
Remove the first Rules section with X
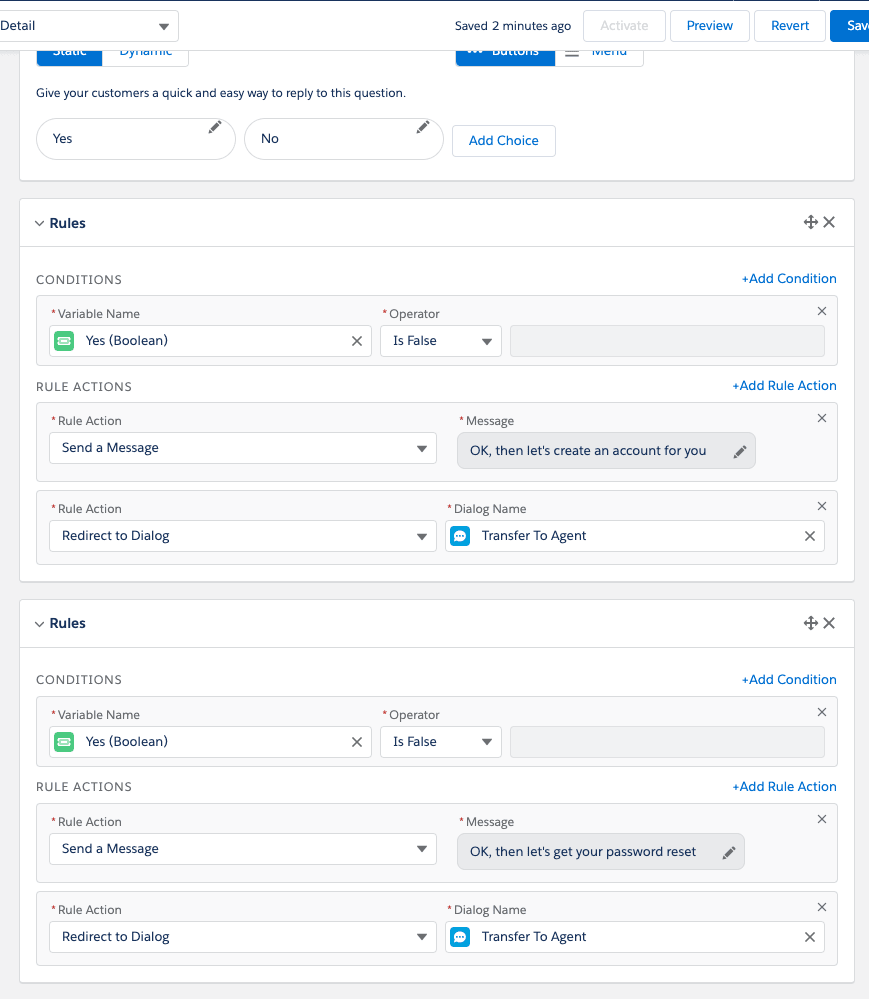pos(829,222)
